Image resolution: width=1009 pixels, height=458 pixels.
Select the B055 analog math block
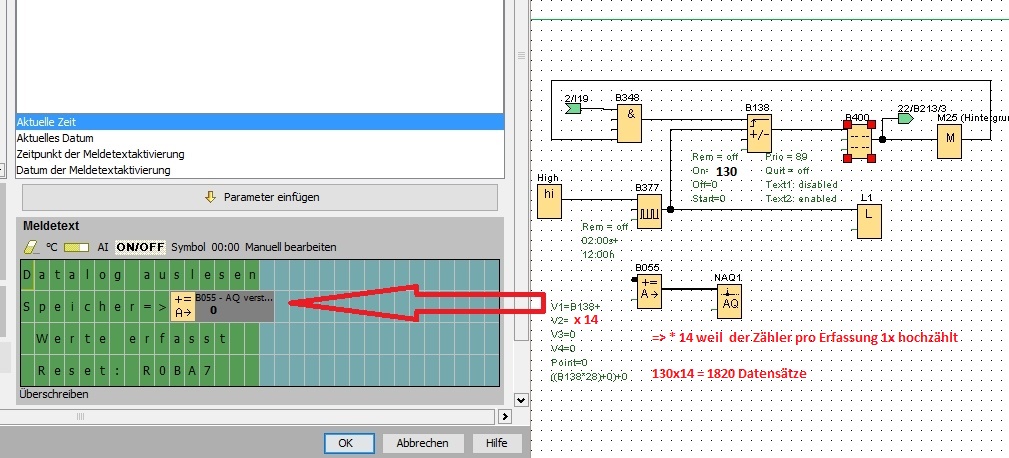tap(649, 290)
